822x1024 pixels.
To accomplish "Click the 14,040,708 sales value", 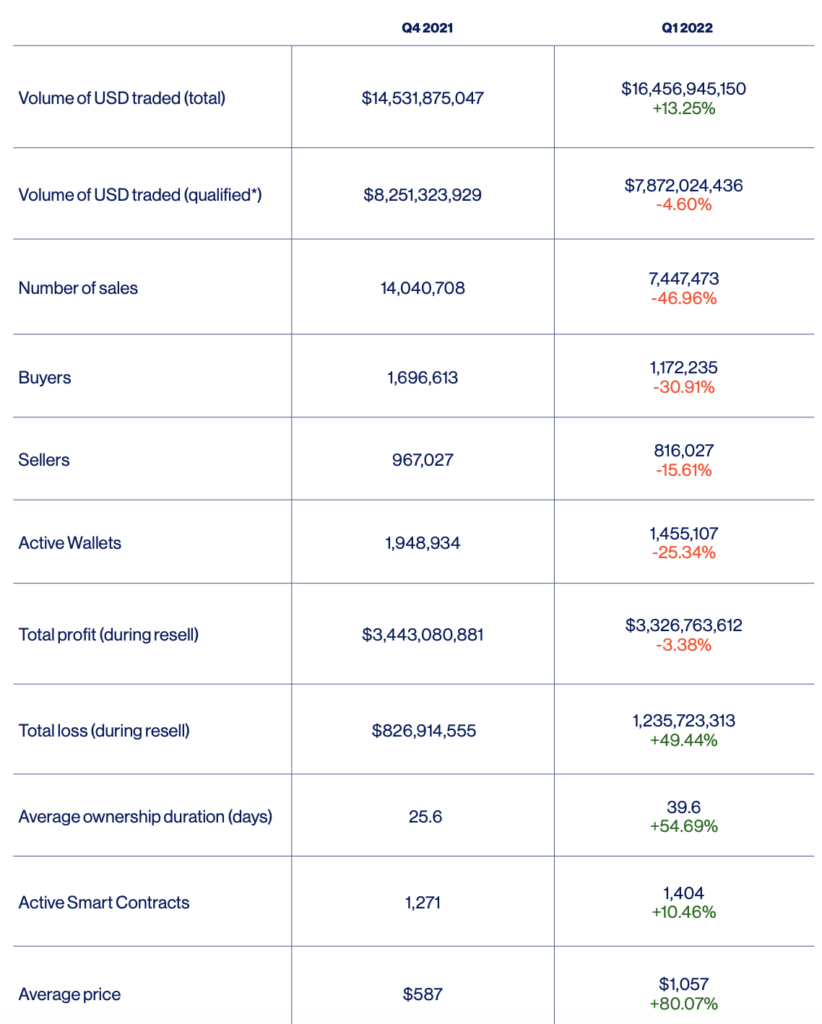I will coord(422,288).
